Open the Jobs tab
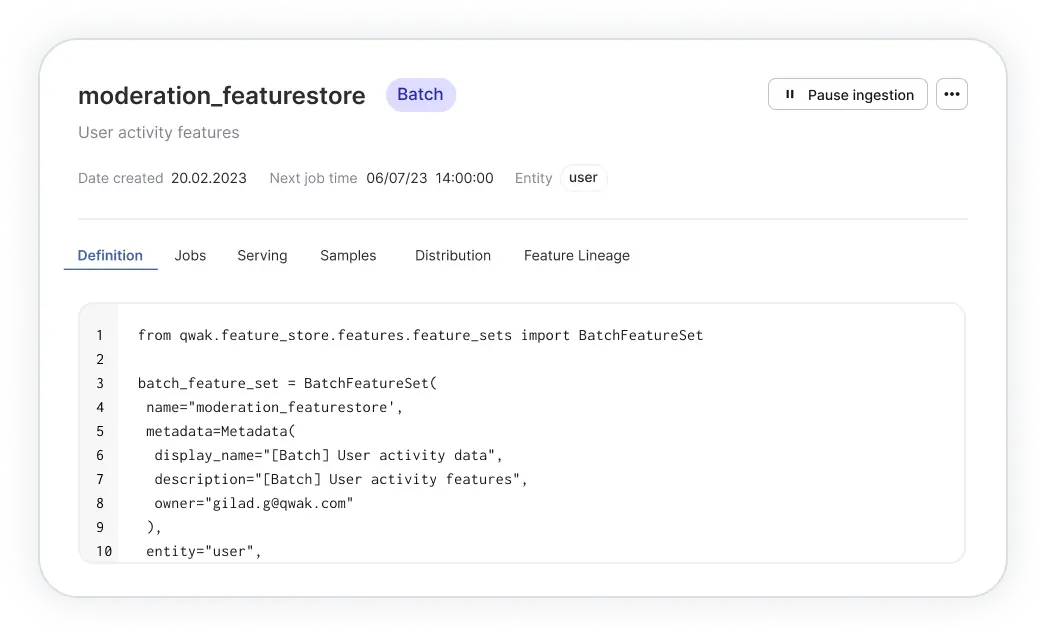Image resolution: width=1044 pixels, height=634 pixels. click(x=190, y=255)
